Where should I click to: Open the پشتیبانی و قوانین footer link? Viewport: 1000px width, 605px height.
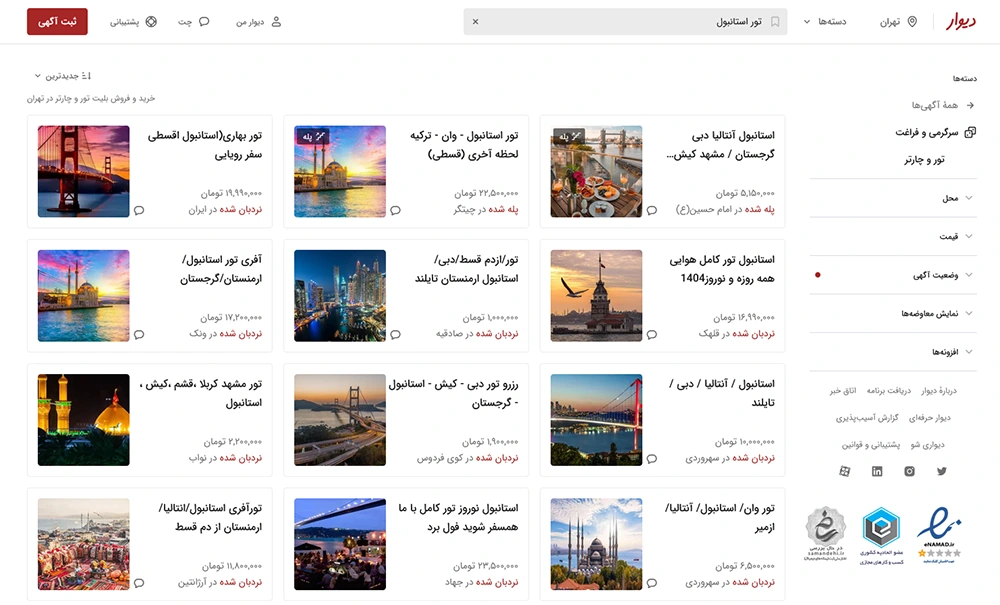[x=871, y=445]
